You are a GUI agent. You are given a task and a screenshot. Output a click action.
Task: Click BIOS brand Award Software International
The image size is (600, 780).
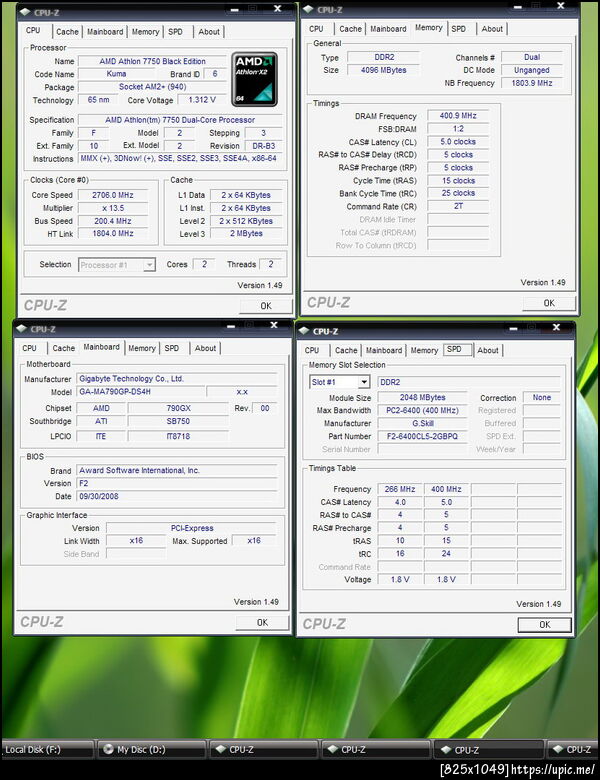pyautogui.click(x=177, y=470)
